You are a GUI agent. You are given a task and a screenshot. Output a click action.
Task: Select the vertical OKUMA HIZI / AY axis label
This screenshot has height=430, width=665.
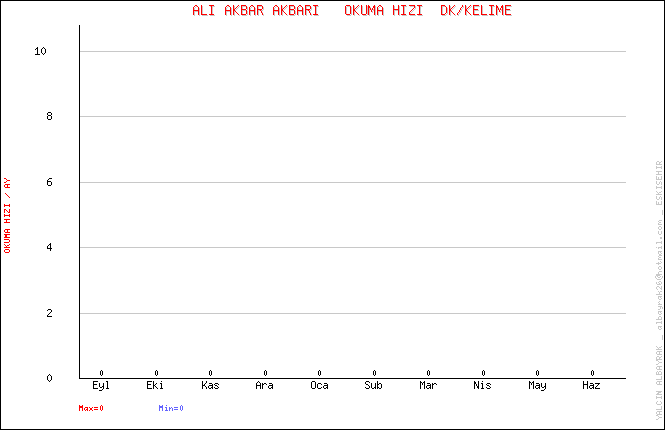pos(8,215)
